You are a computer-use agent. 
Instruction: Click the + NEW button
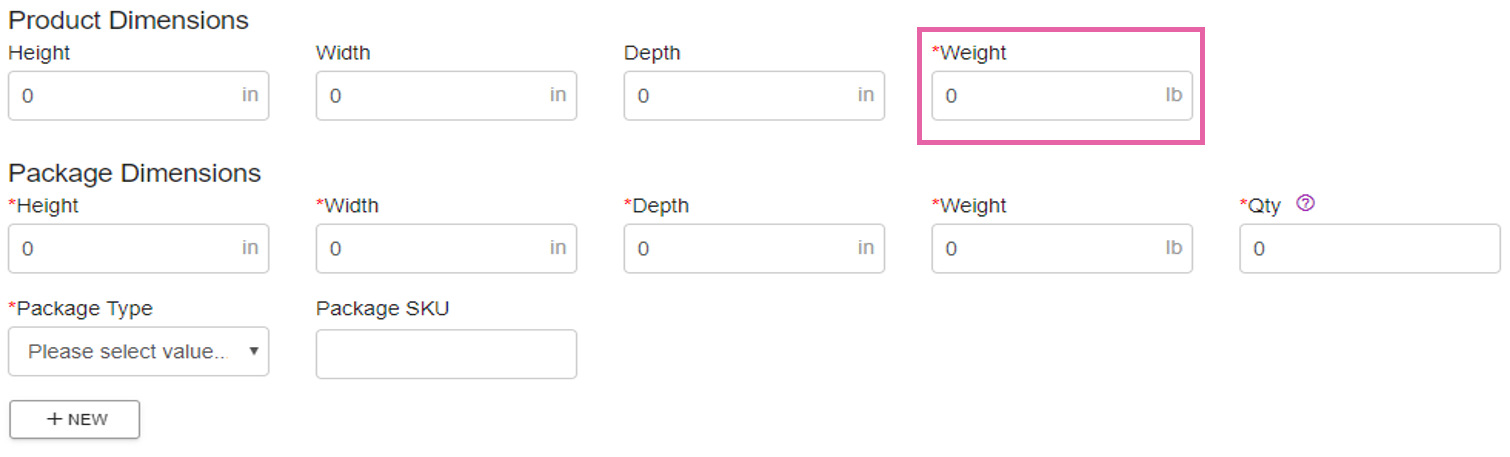74,419
